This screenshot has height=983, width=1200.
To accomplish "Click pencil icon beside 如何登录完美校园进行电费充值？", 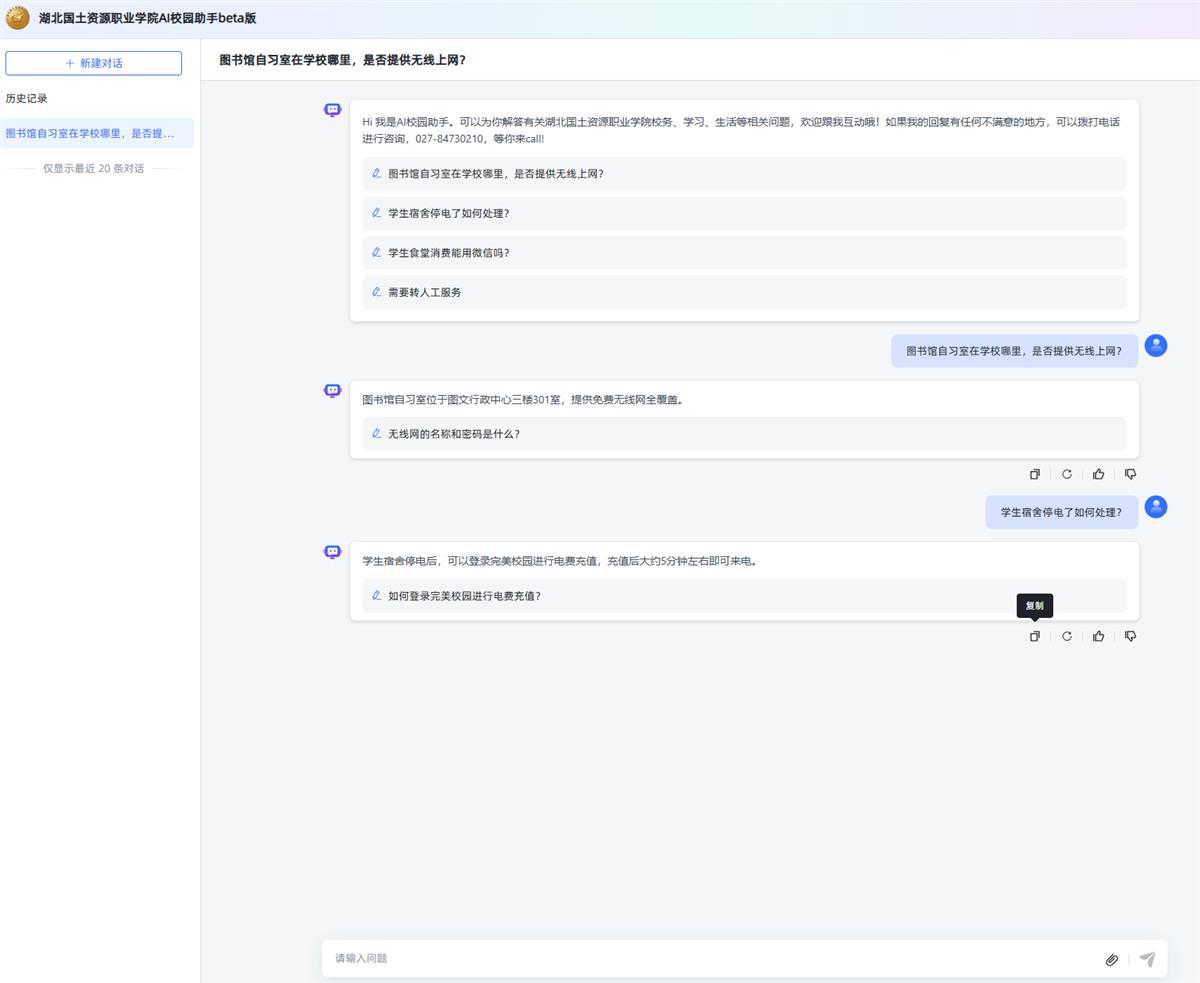I will [x=377, y=596].
